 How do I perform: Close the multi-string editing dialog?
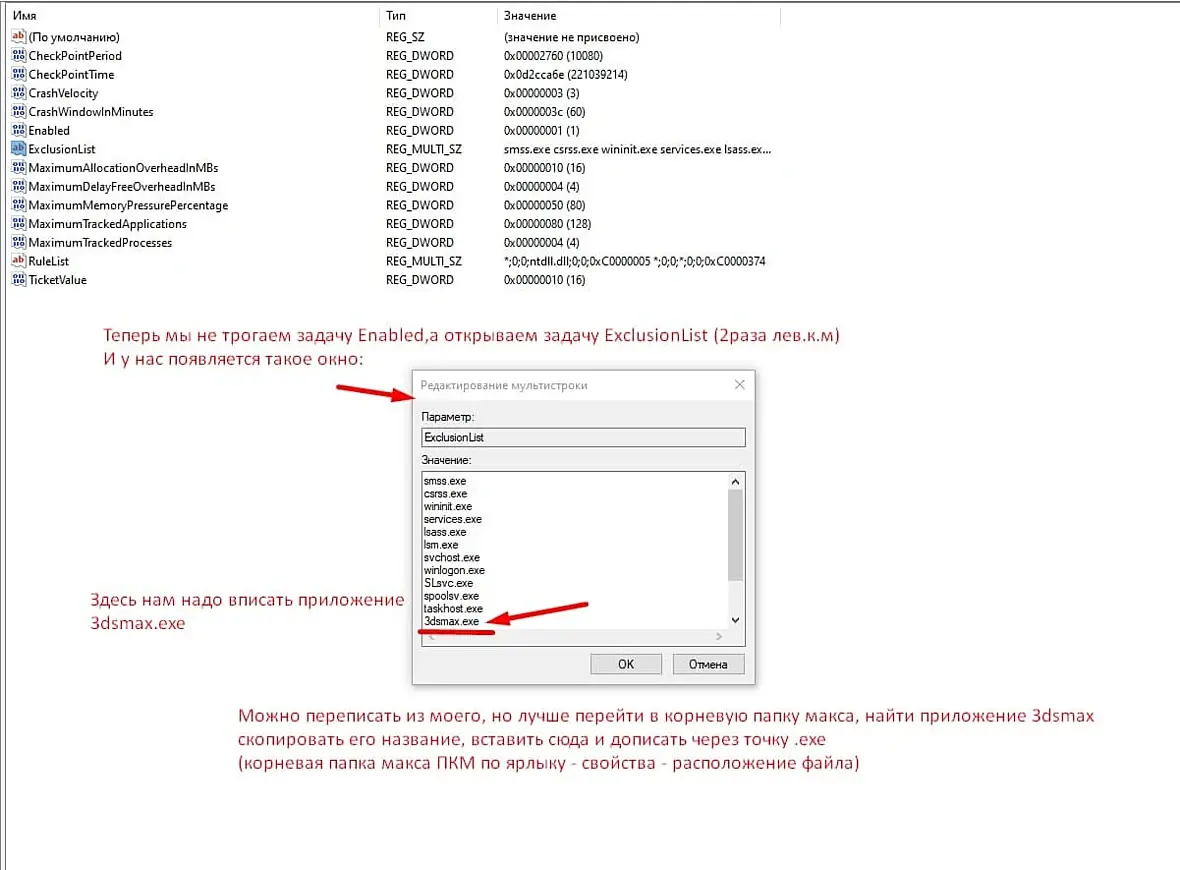[740, 385]
